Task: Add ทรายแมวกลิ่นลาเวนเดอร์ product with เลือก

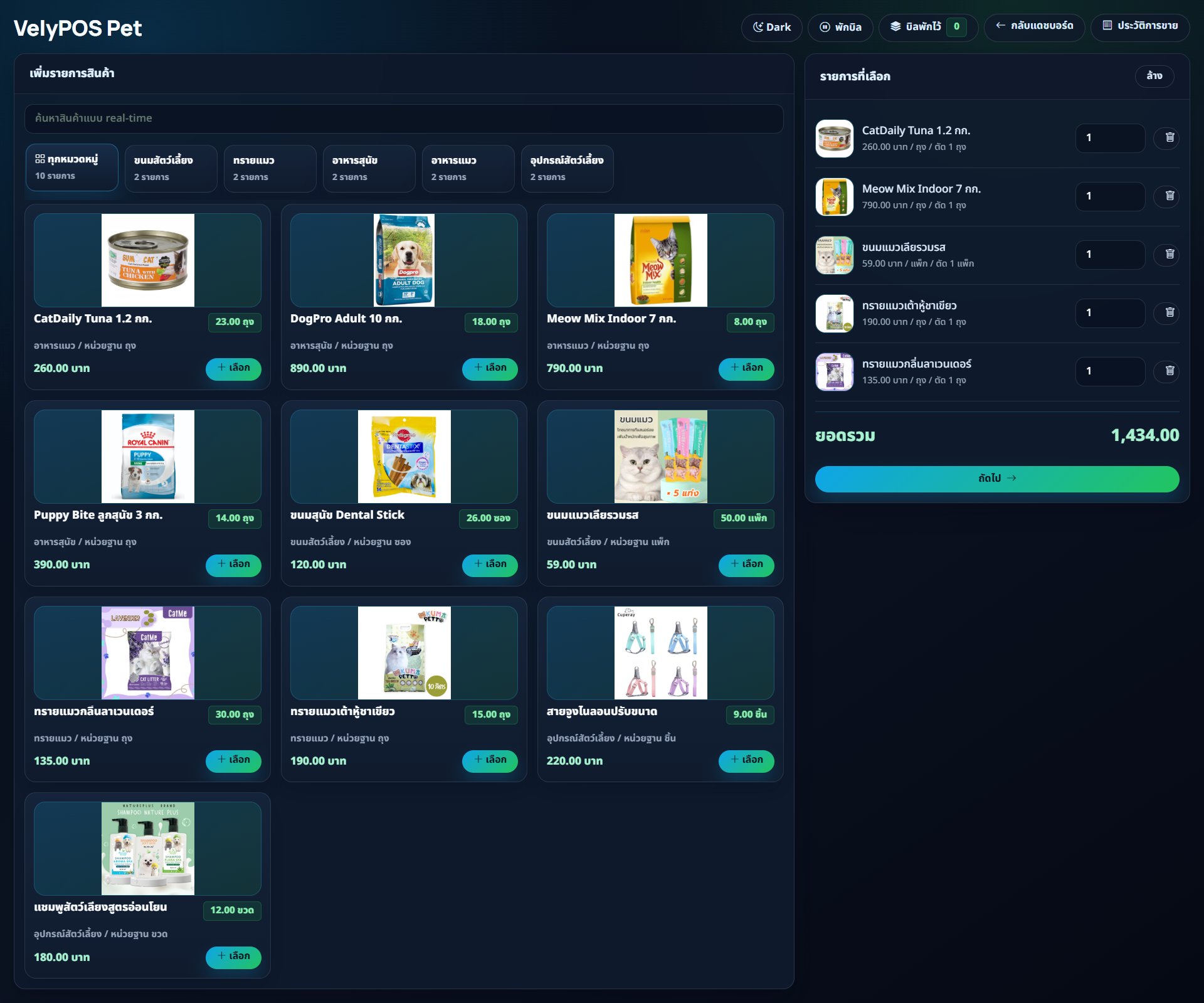Action: [233, 760]
